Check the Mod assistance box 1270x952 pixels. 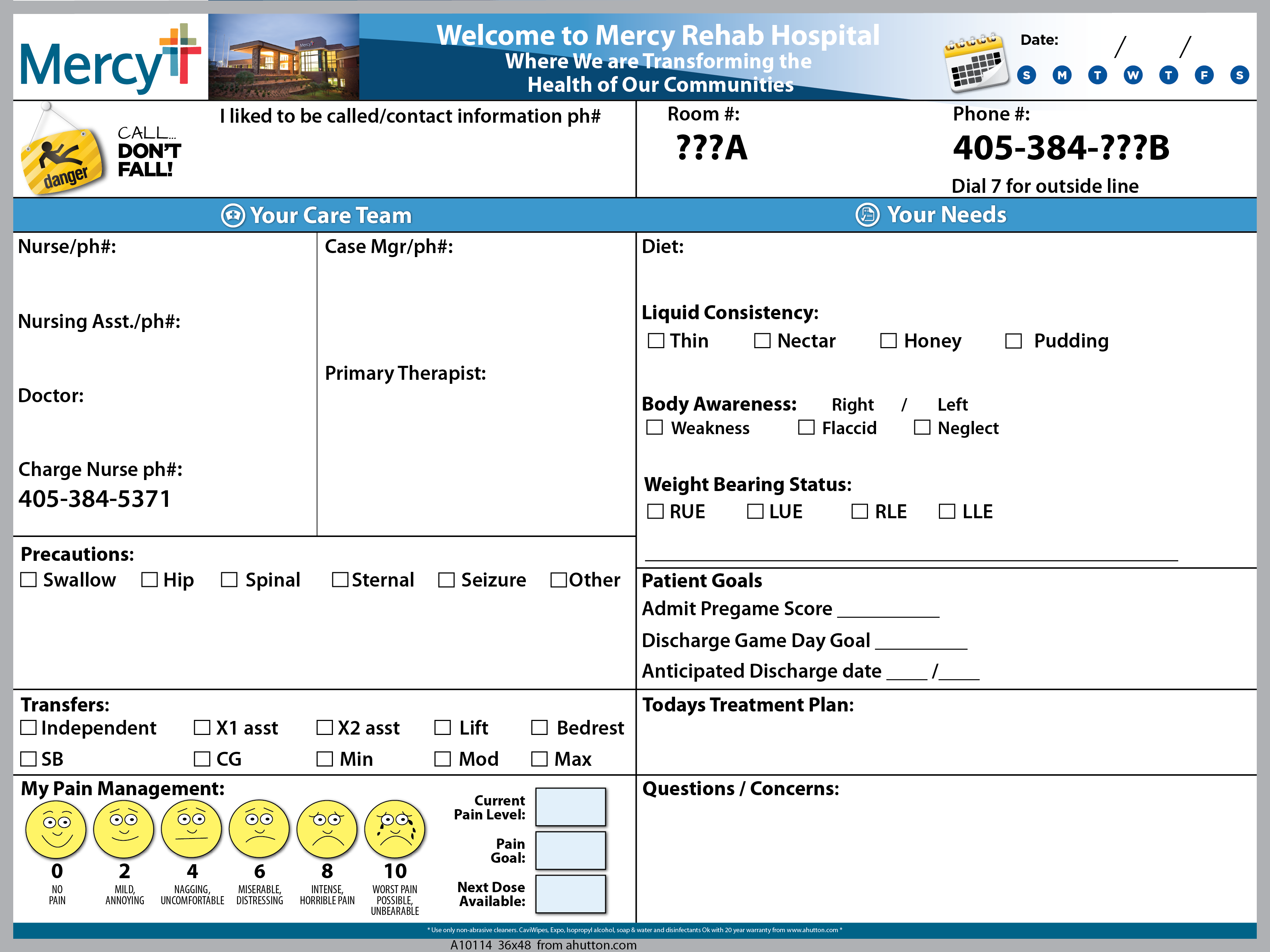443,758
